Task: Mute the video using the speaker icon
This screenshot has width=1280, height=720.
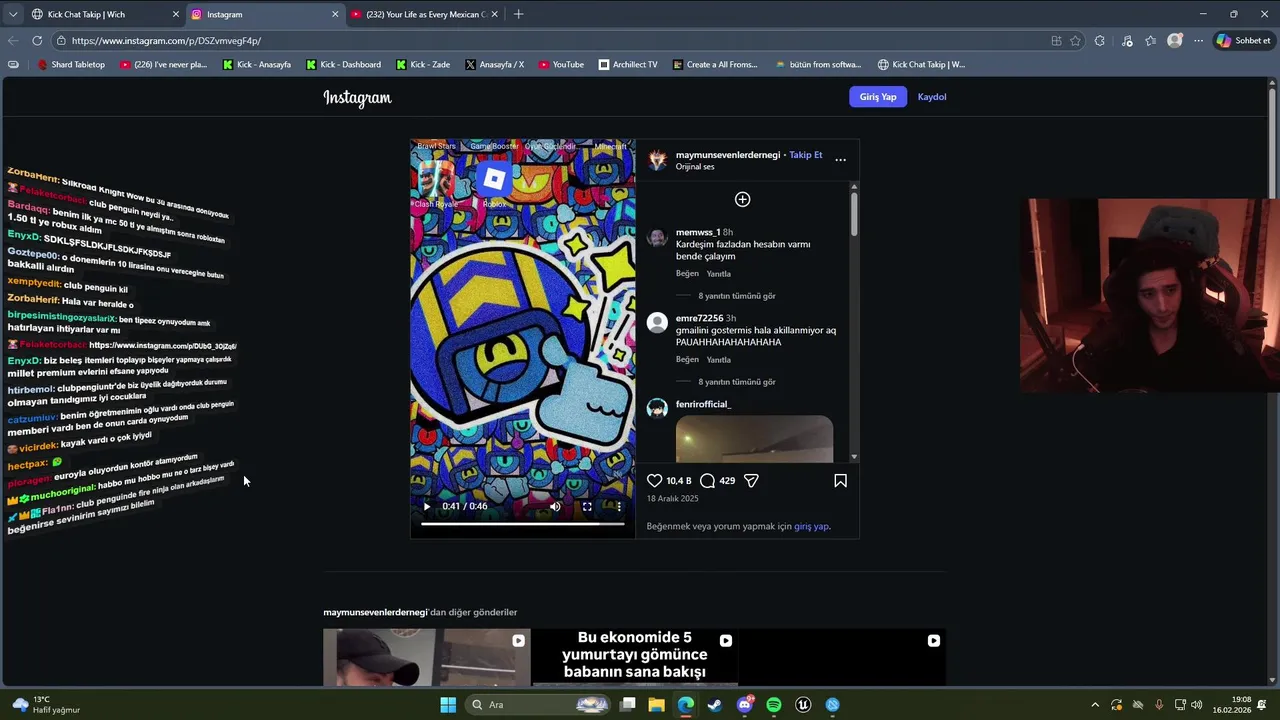Action: tap(555, 506)
